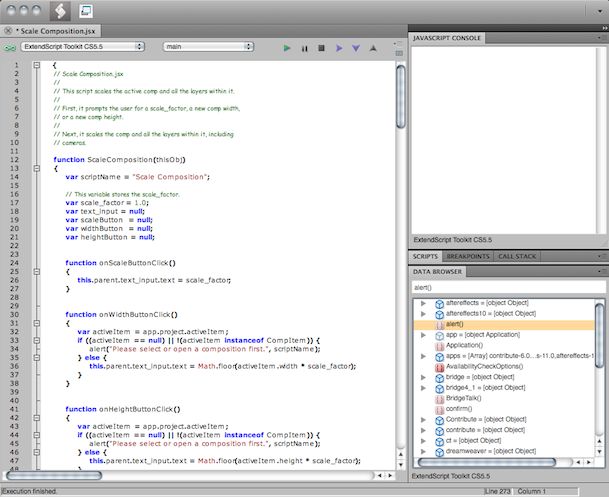Viewport: 609px width, 497px height.
Task: Close the Scale Composition.jsx document tab
Action: click(x=8, y=31)
